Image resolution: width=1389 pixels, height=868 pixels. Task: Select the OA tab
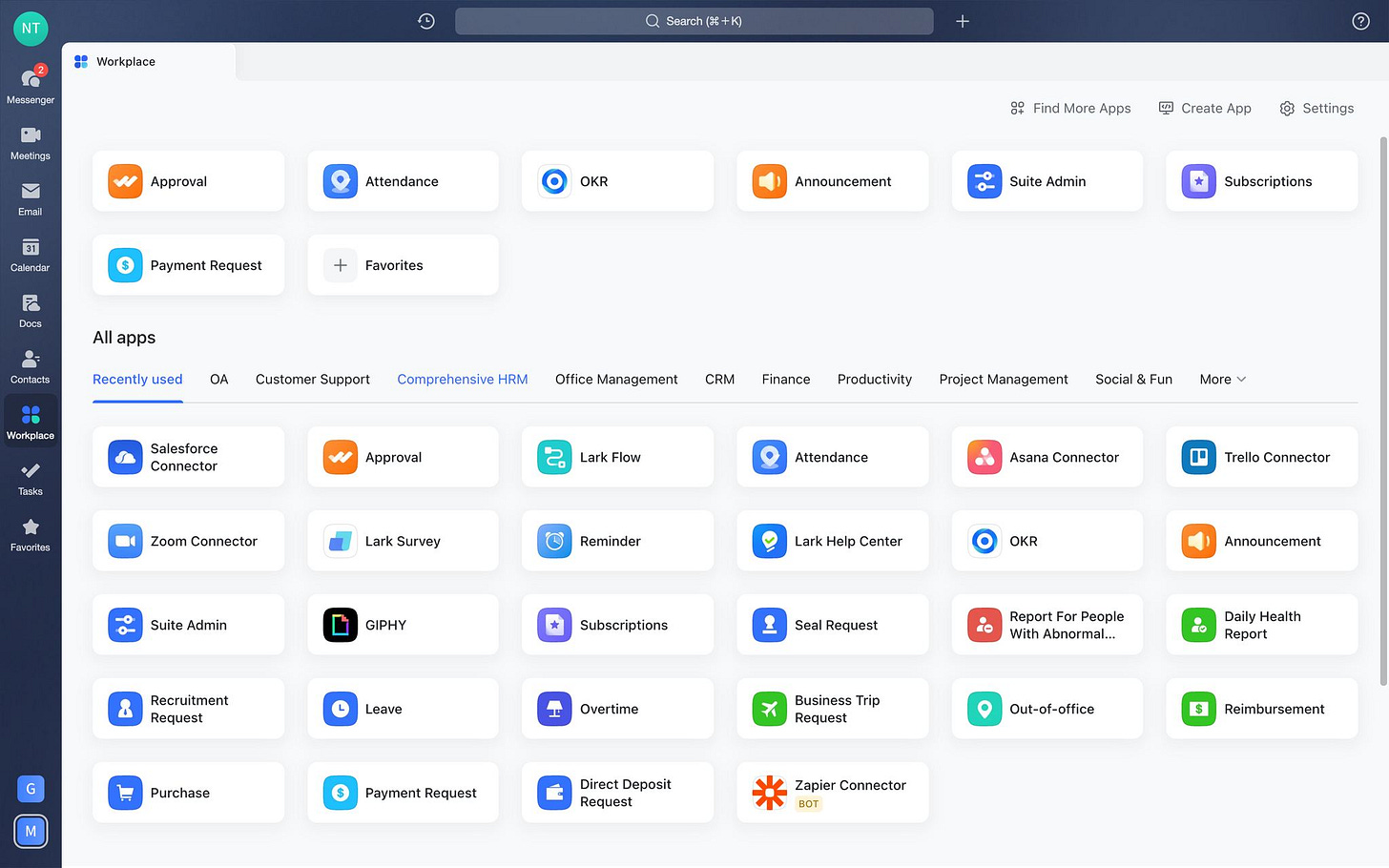coord(219,379)
